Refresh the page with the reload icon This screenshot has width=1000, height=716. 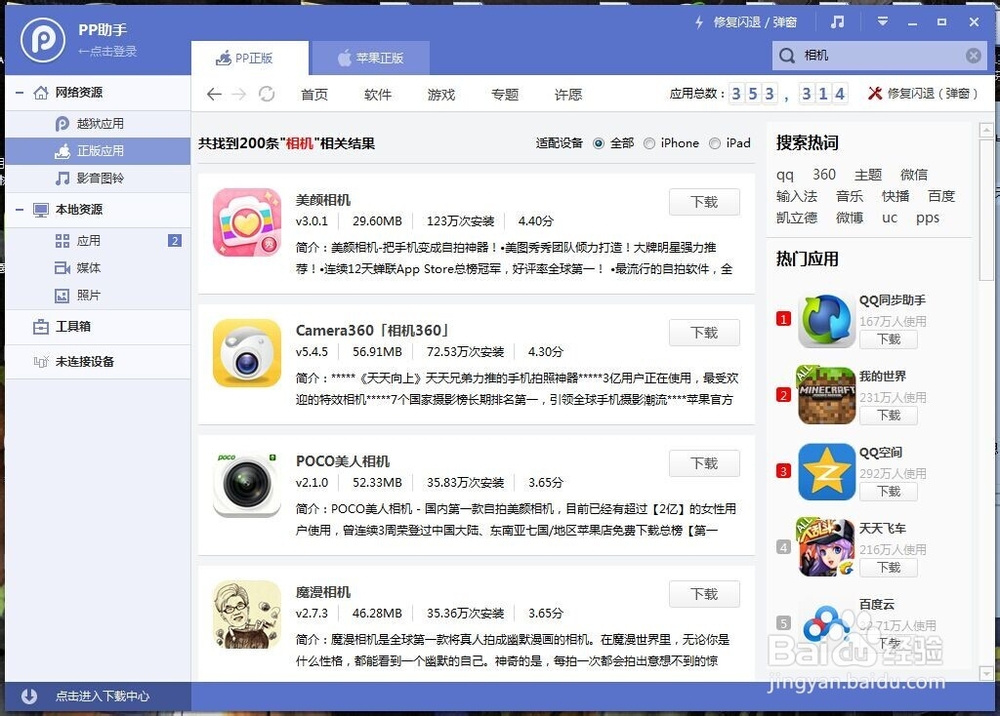point(267,94)
